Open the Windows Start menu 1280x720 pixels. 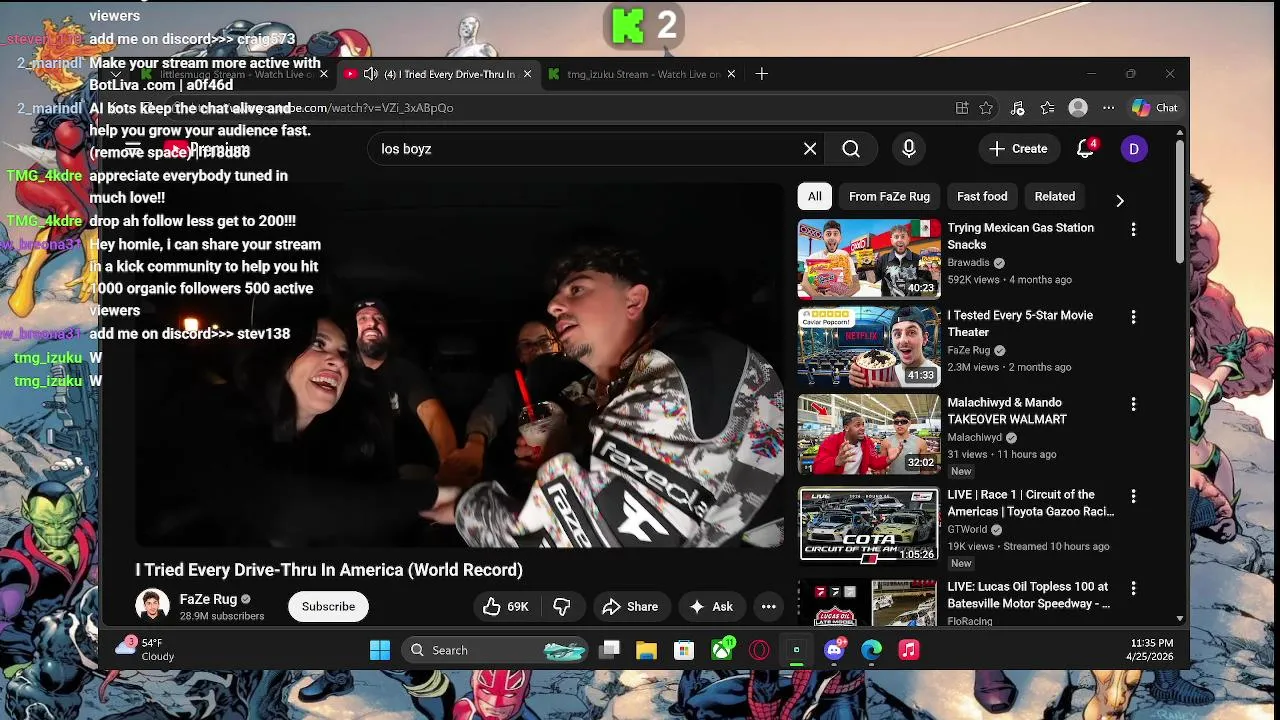(x=380, y=650)
